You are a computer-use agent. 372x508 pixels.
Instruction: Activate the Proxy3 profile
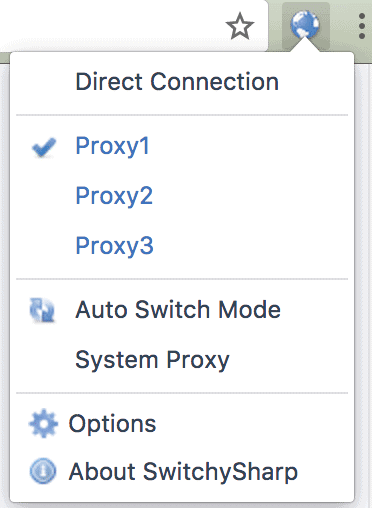point(114,246)
